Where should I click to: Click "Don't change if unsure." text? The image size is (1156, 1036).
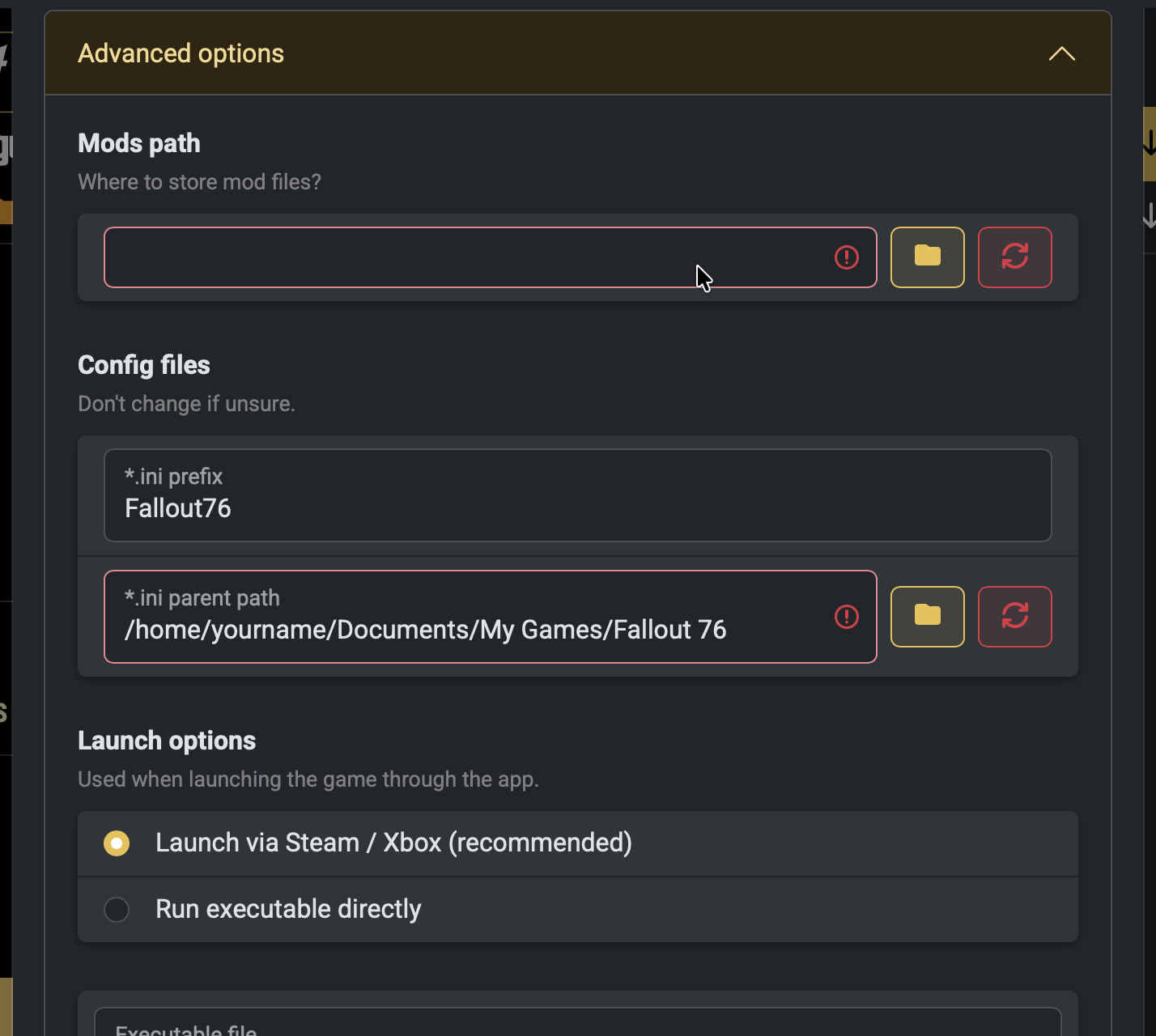(x=186, y=404)
